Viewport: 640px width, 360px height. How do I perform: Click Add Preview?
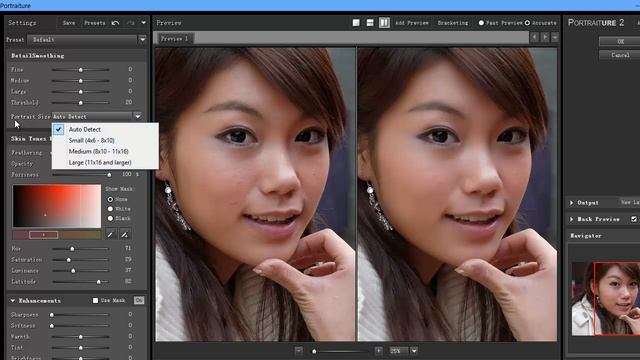[x=412, y=23]
